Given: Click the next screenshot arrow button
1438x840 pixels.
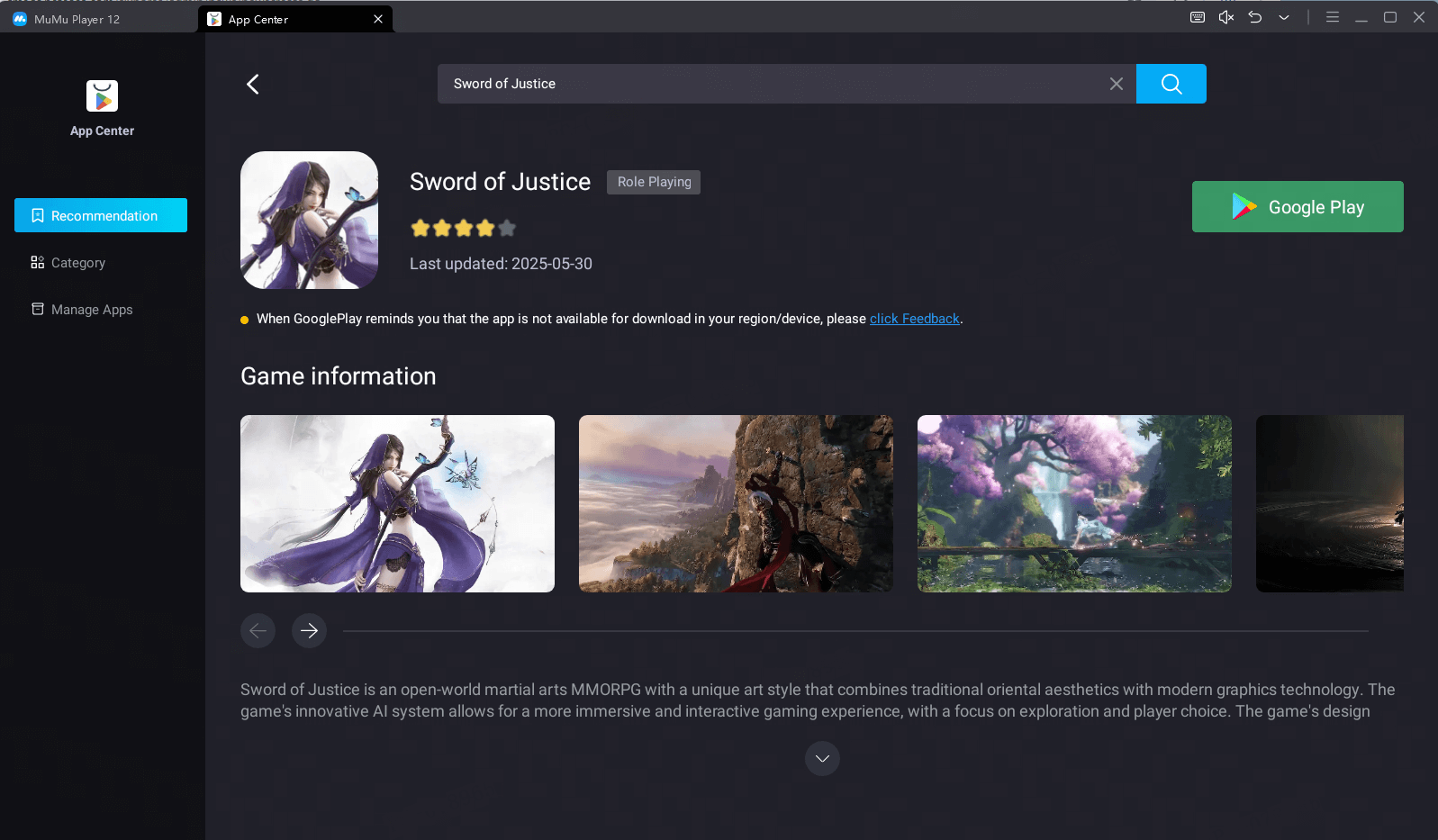Looking at the screenshot, I should 309,630.
